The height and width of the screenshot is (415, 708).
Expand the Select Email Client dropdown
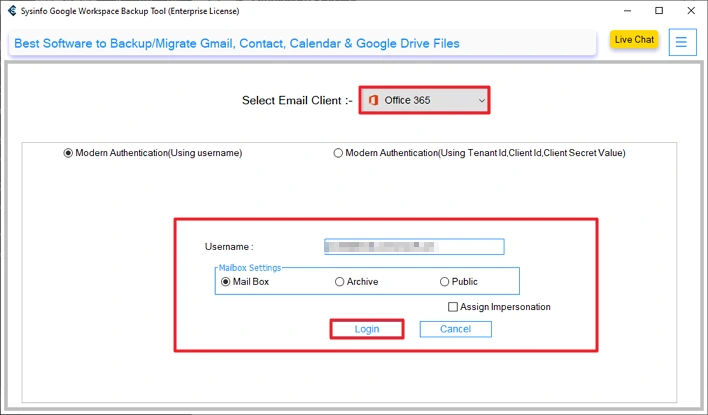pyautogui.click(x=424, y=100)
